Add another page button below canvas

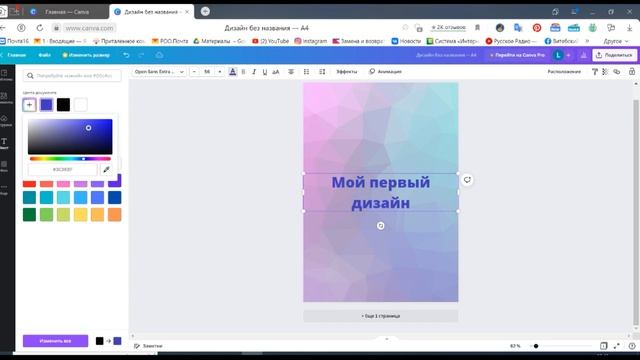coord(380,316)
